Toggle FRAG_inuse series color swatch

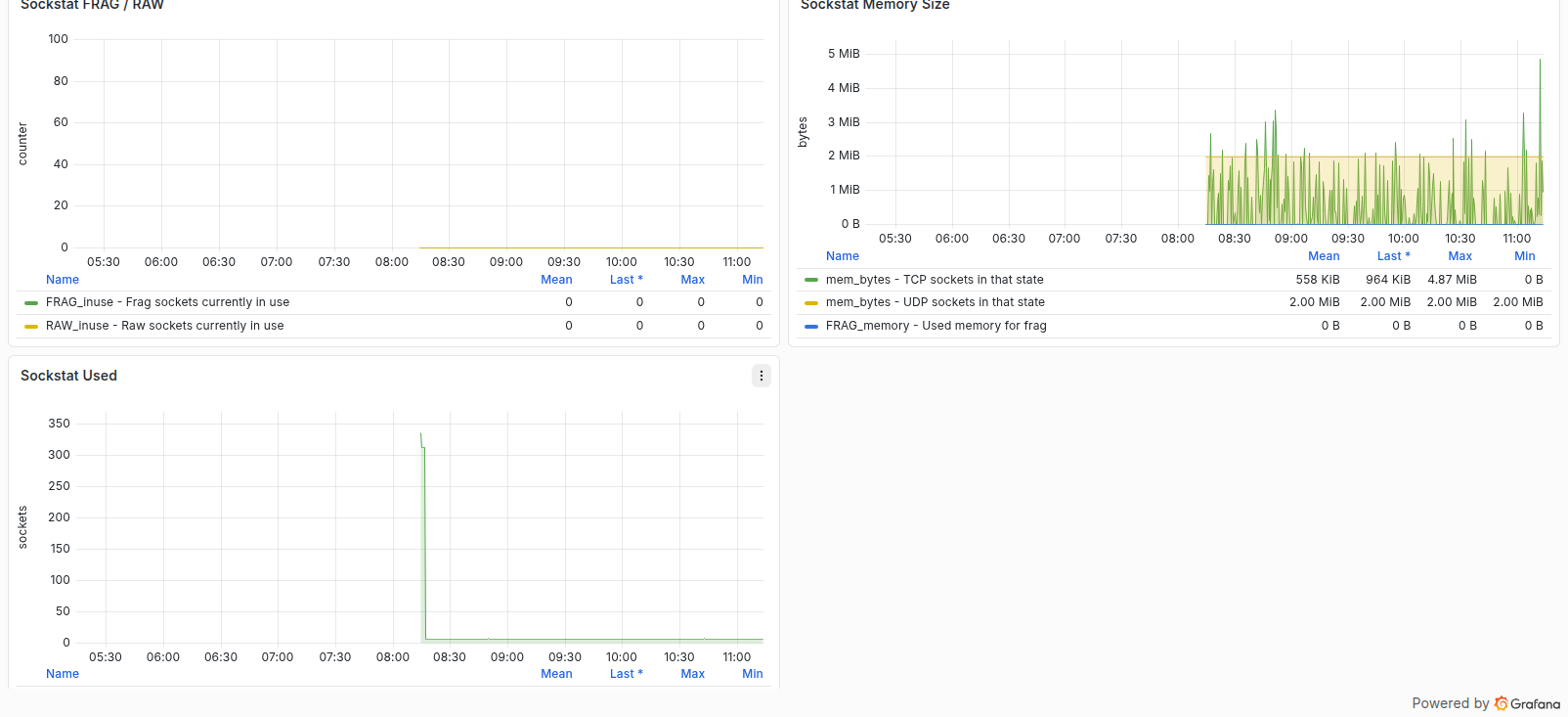pyautogui.click(x=31, y=303)
